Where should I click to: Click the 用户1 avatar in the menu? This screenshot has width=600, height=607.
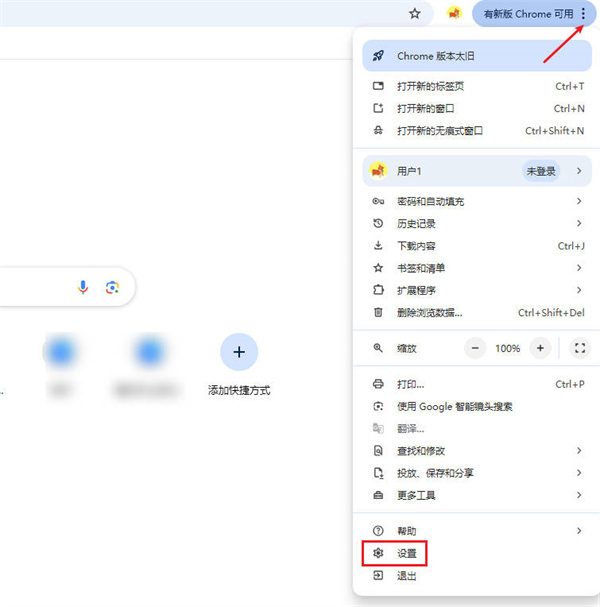(378, 171)
